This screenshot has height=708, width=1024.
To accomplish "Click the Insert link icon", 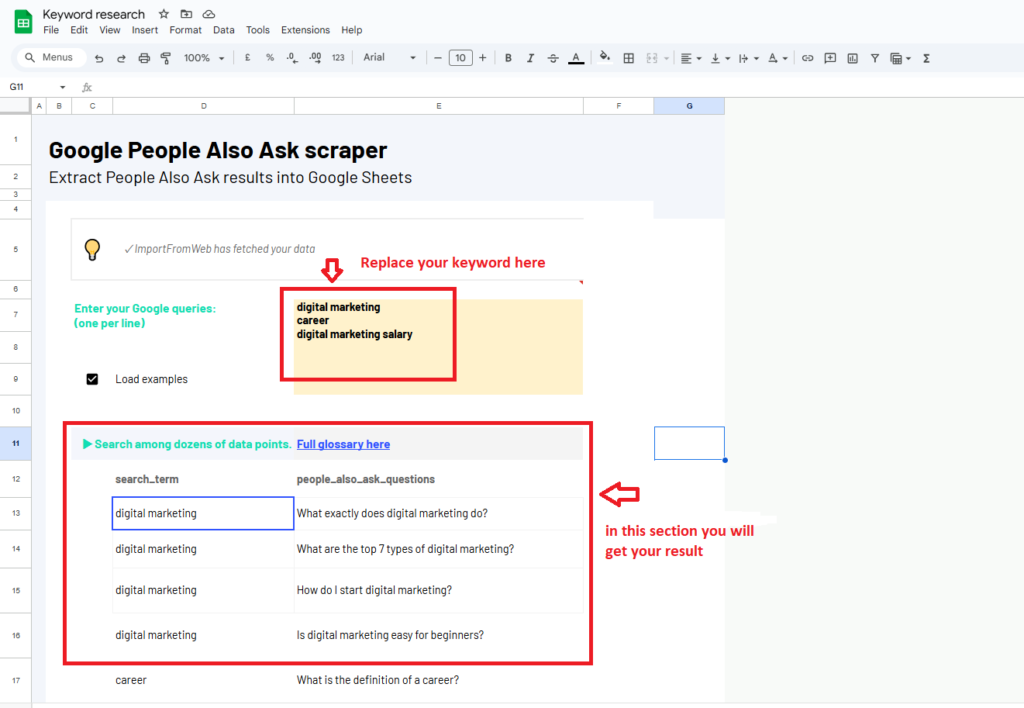I will 808,58.
